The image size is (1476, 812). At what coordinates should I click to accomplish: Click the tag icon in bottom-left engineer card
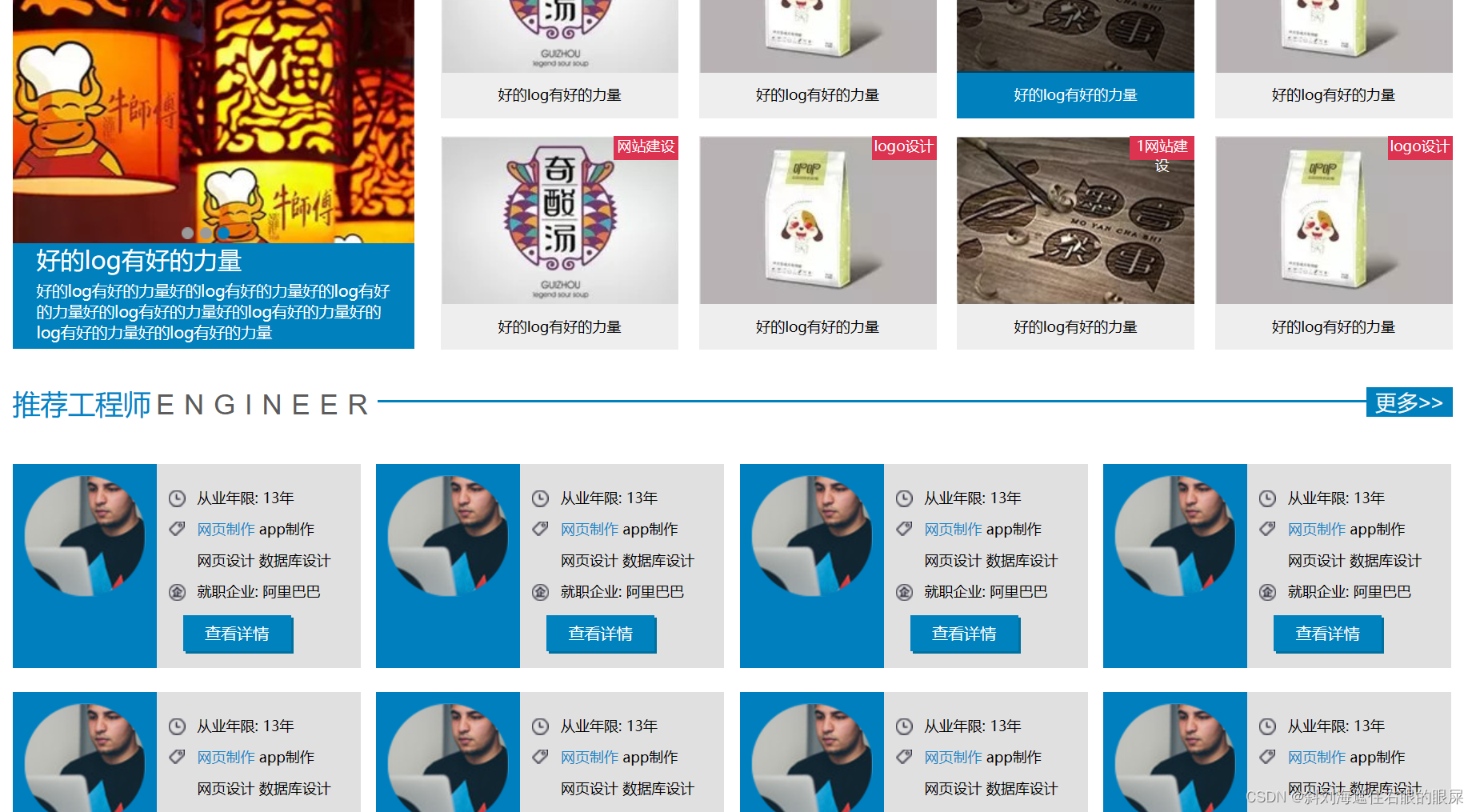(x=177, y=757)
